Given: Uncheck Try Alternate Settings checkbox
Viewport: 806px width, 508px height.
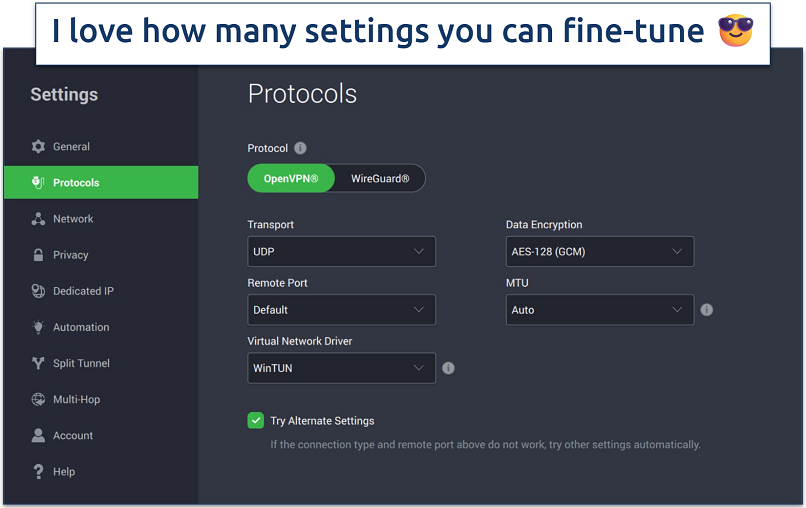Looking at the screenshot, I should pos(255,420).
